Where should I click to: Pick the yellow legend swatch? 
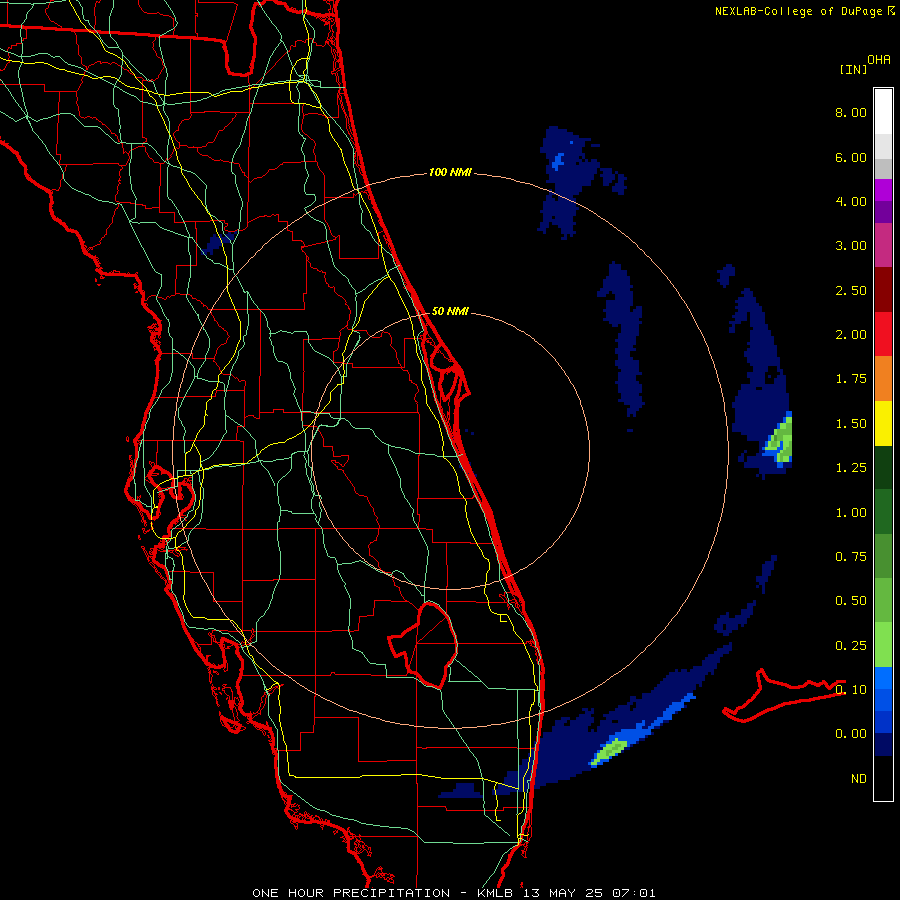(883, 423)
